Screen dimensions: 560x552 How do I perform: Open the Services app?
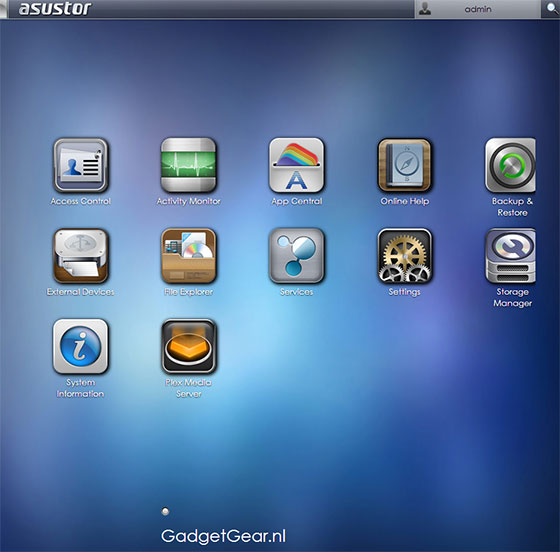pos(296,256)
